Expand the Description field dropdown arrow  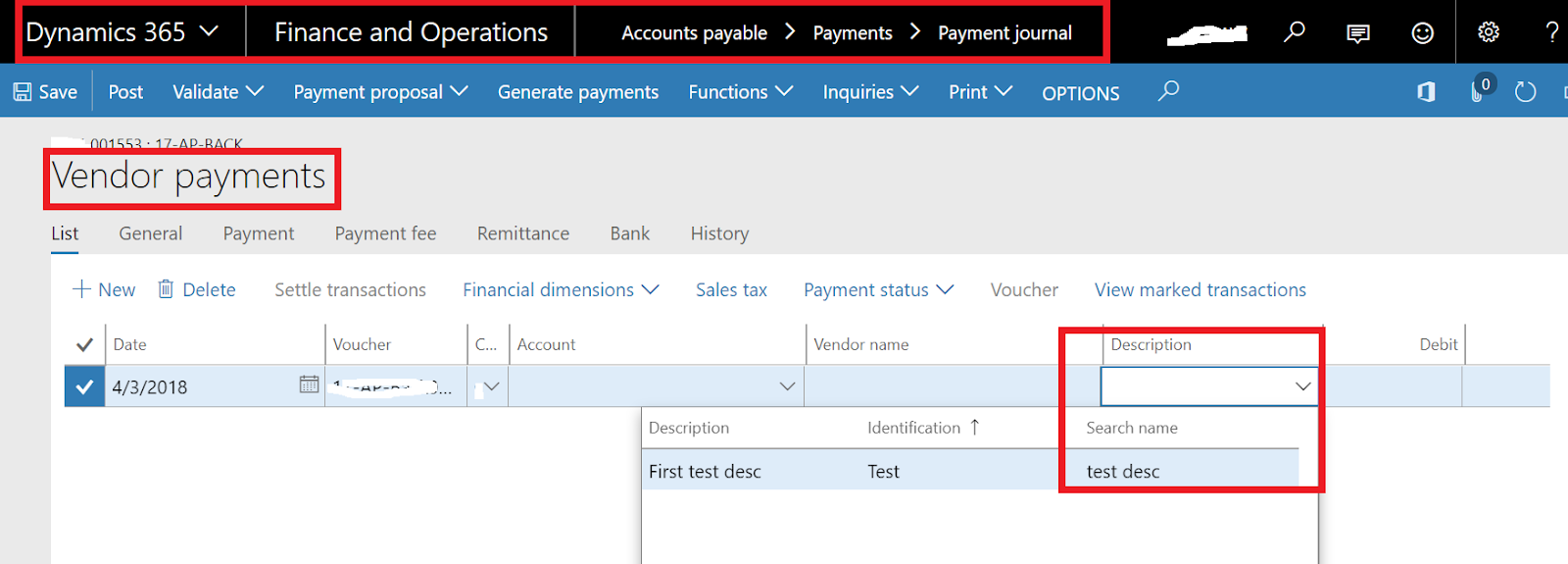tap(1302, 386)
